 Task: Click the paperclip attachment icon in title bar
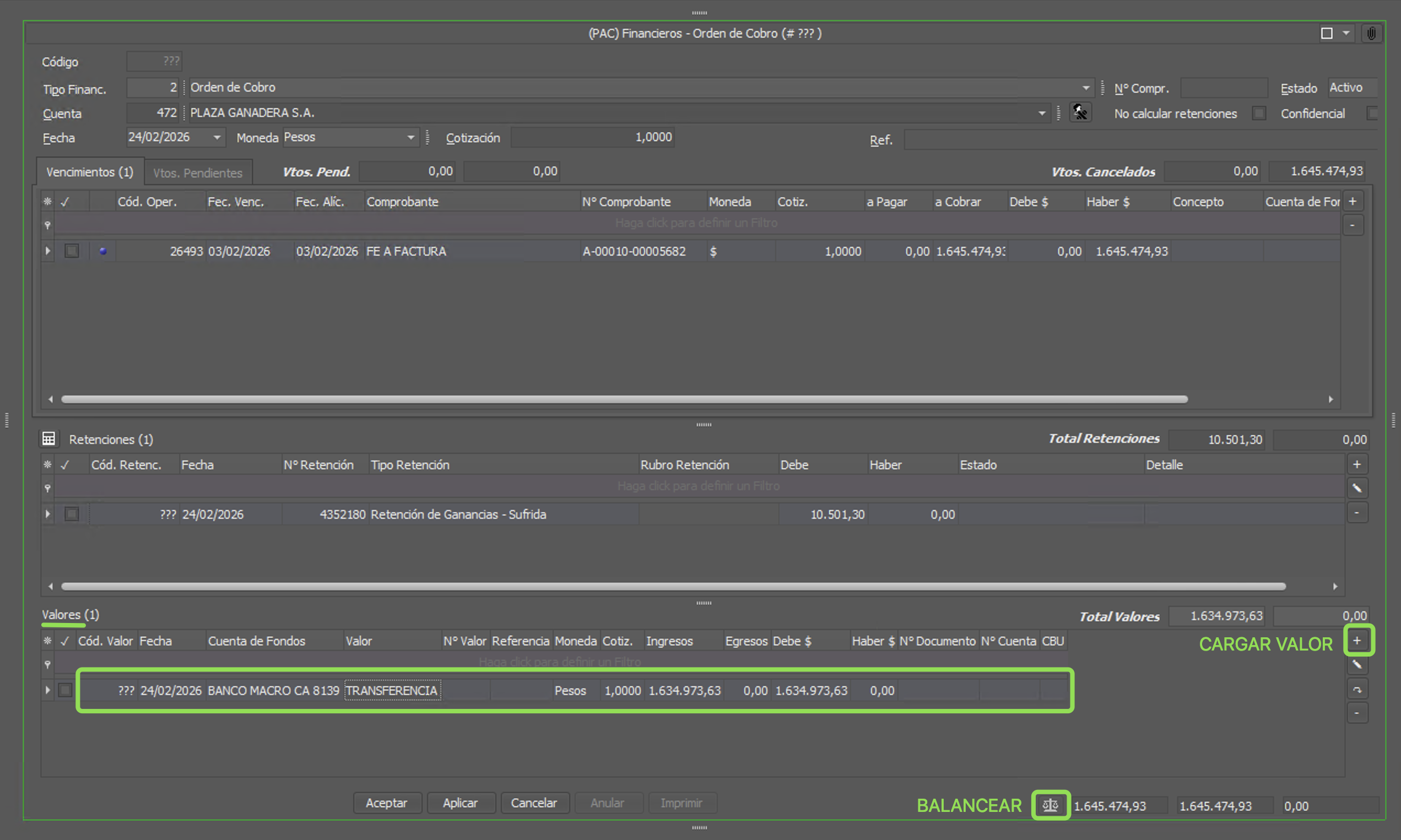[1371, 34]
